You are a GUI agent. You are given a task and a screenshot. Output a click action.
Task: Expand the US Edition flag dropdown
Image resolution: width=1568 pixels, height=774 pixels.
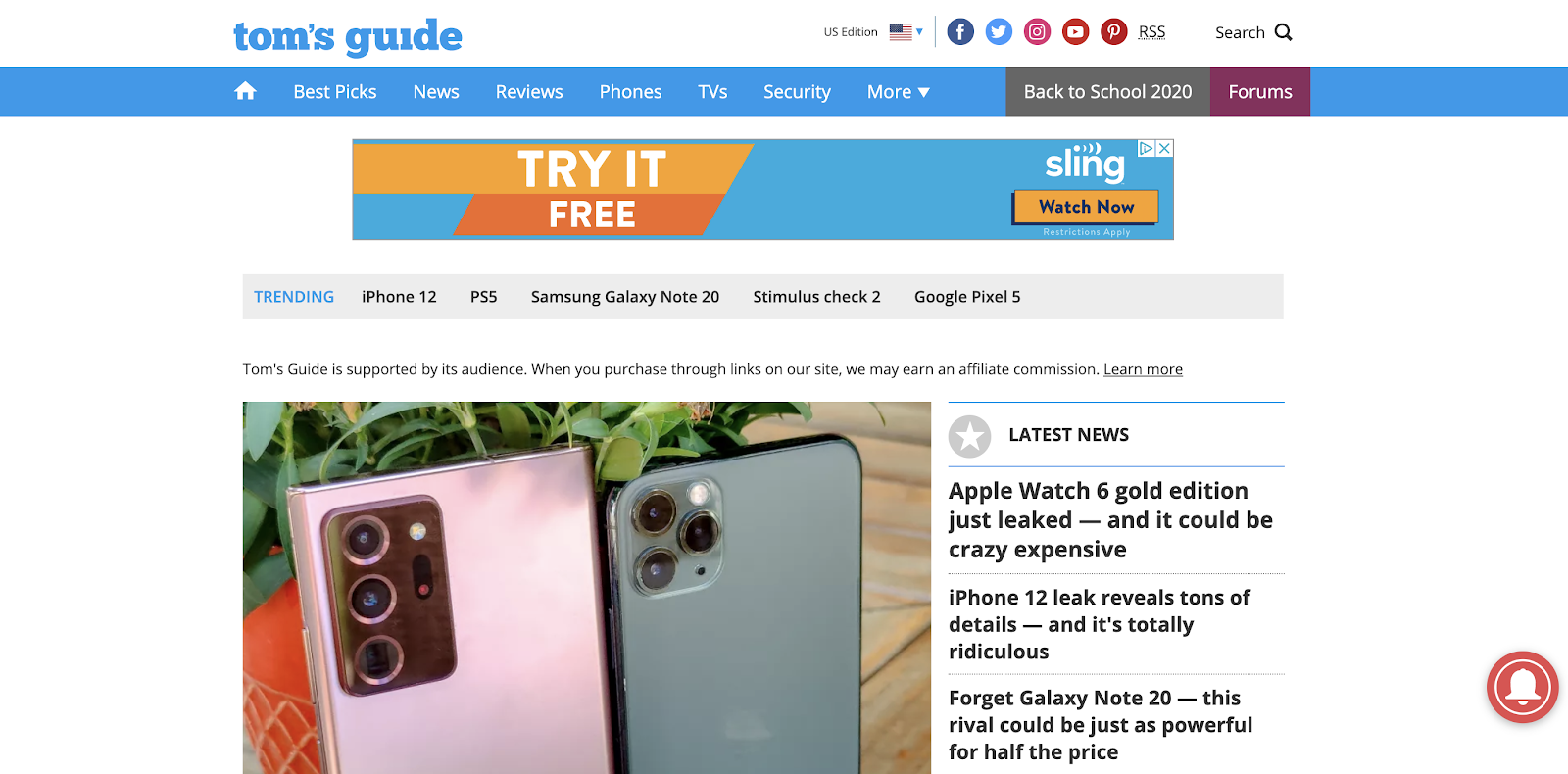click(906, 31)
